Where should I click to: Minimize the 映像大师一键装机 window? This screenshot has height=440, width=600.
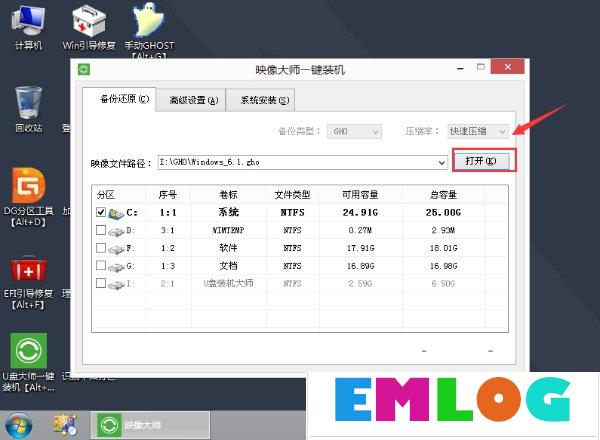[x=460, y=68]
